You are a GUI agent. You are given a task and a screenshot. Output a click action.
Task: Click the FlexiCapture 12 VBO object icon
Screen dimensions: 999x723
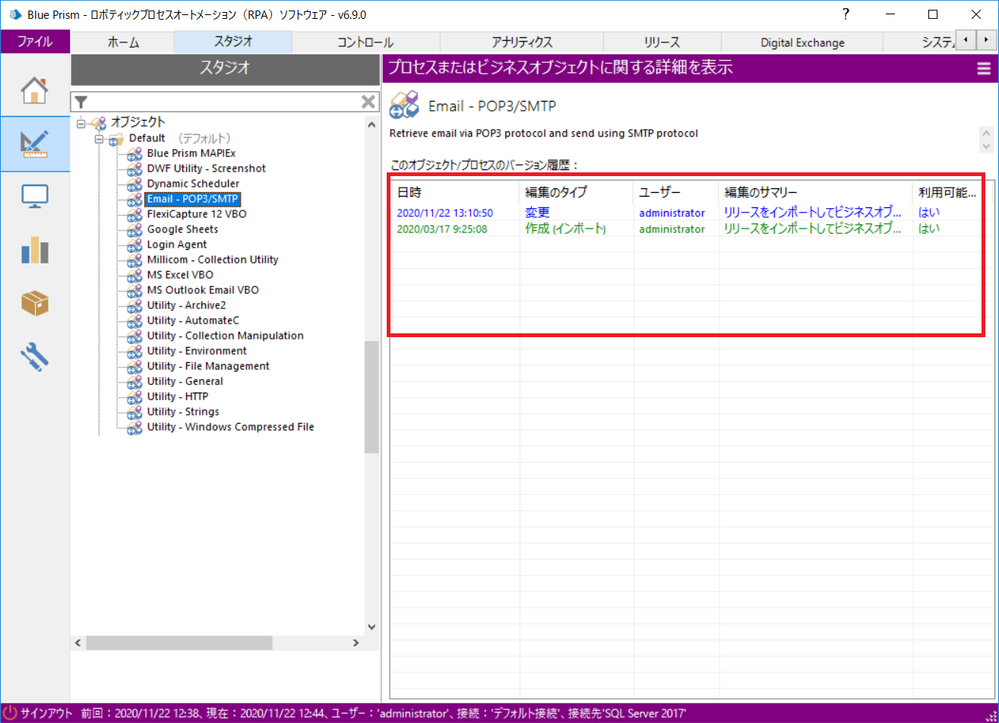134,215
